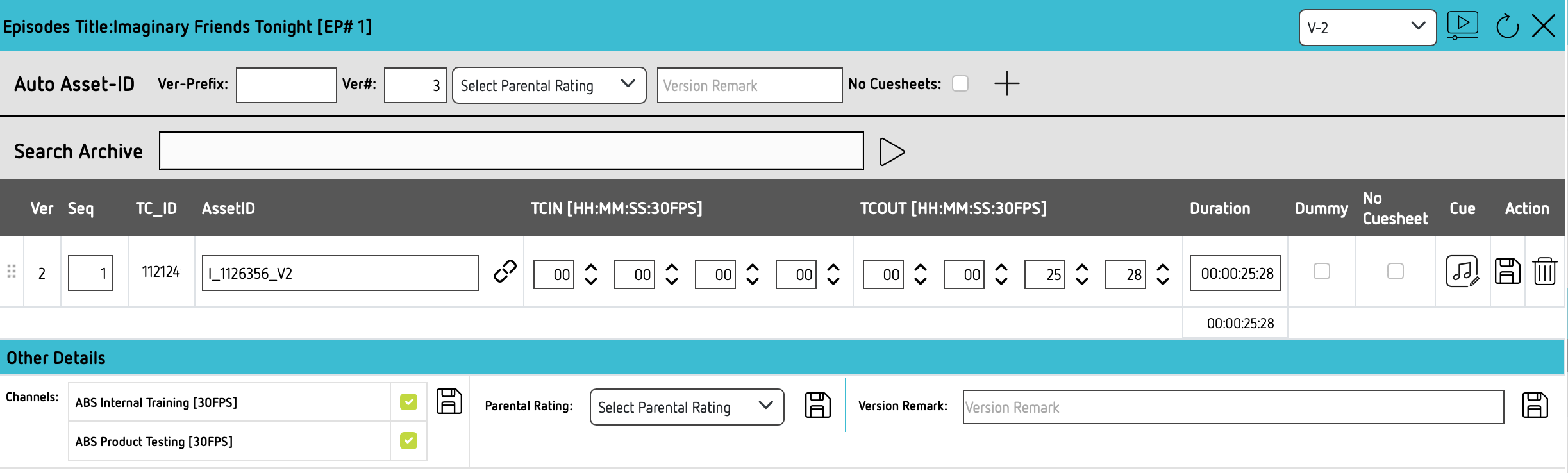This screenshot has width=1568, height=473.
Task: Delete the row with trash icon
Action: 1545,271
